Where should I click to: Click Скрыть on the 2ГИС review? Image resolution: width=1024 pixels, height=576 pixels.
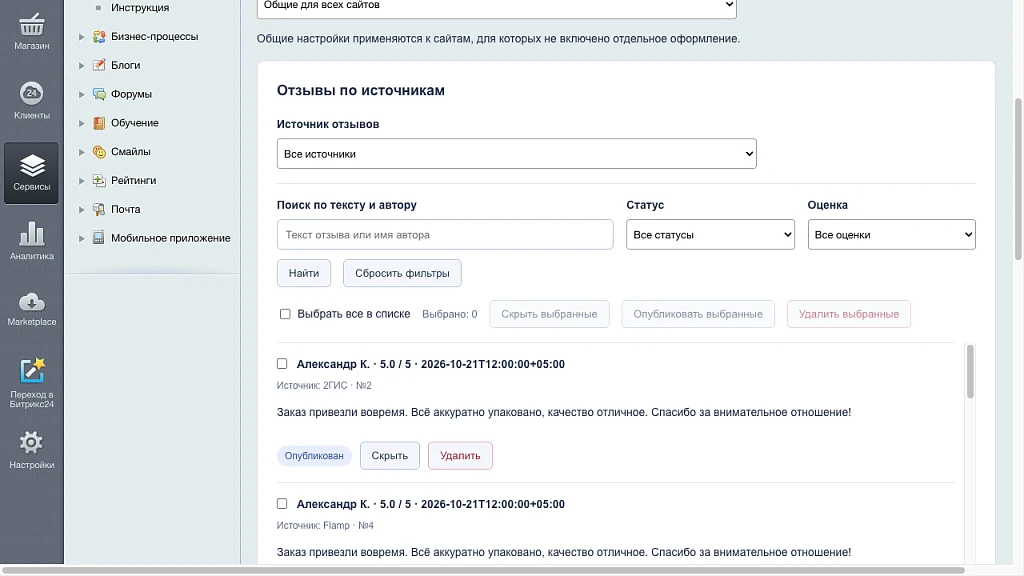point(390,455)
